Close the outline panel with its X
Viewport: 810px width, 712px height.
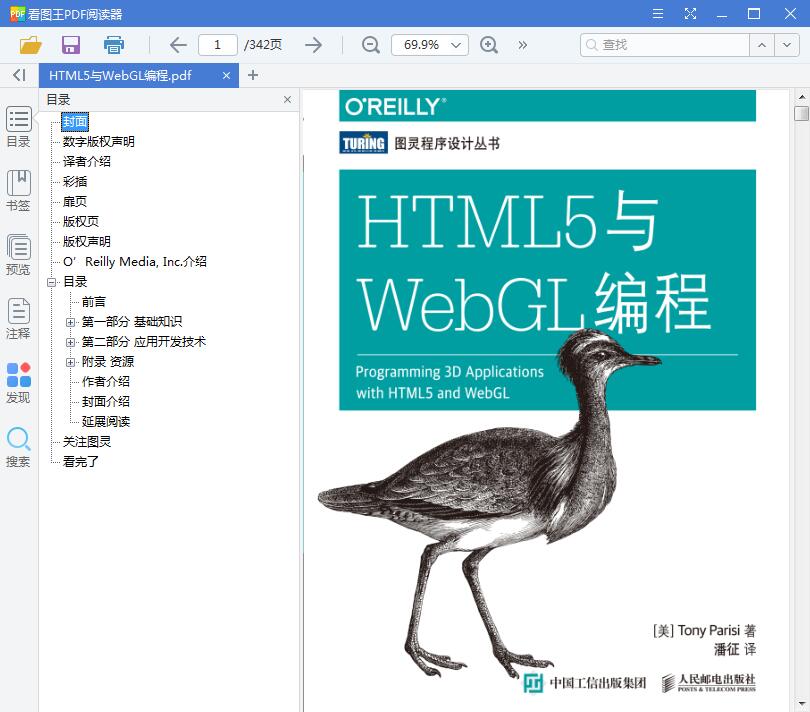point(287,99)
